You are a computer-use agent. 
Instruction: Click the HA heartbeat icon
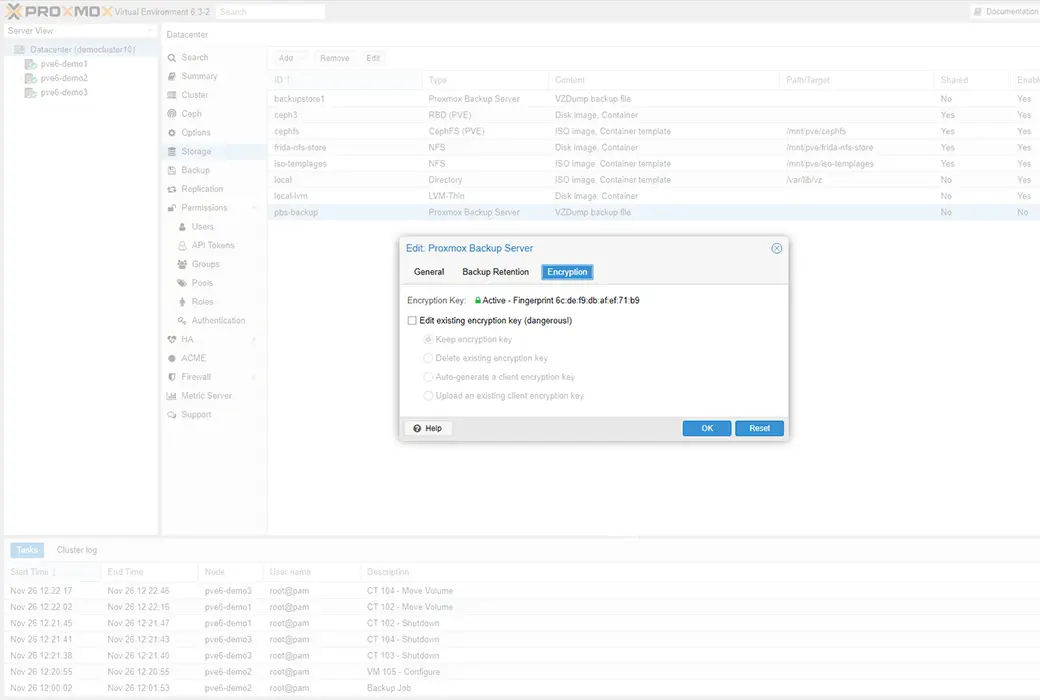pyautogui.click(x=172, y=339)
